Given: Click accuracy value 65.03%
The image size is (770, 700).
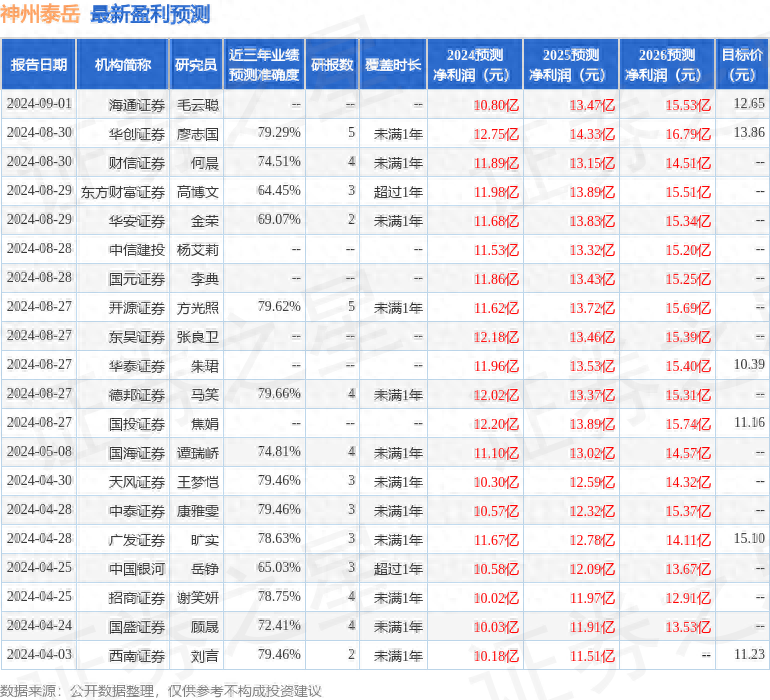Looking at the screenshot, I should pyautogui.click(x=279, y=567).
